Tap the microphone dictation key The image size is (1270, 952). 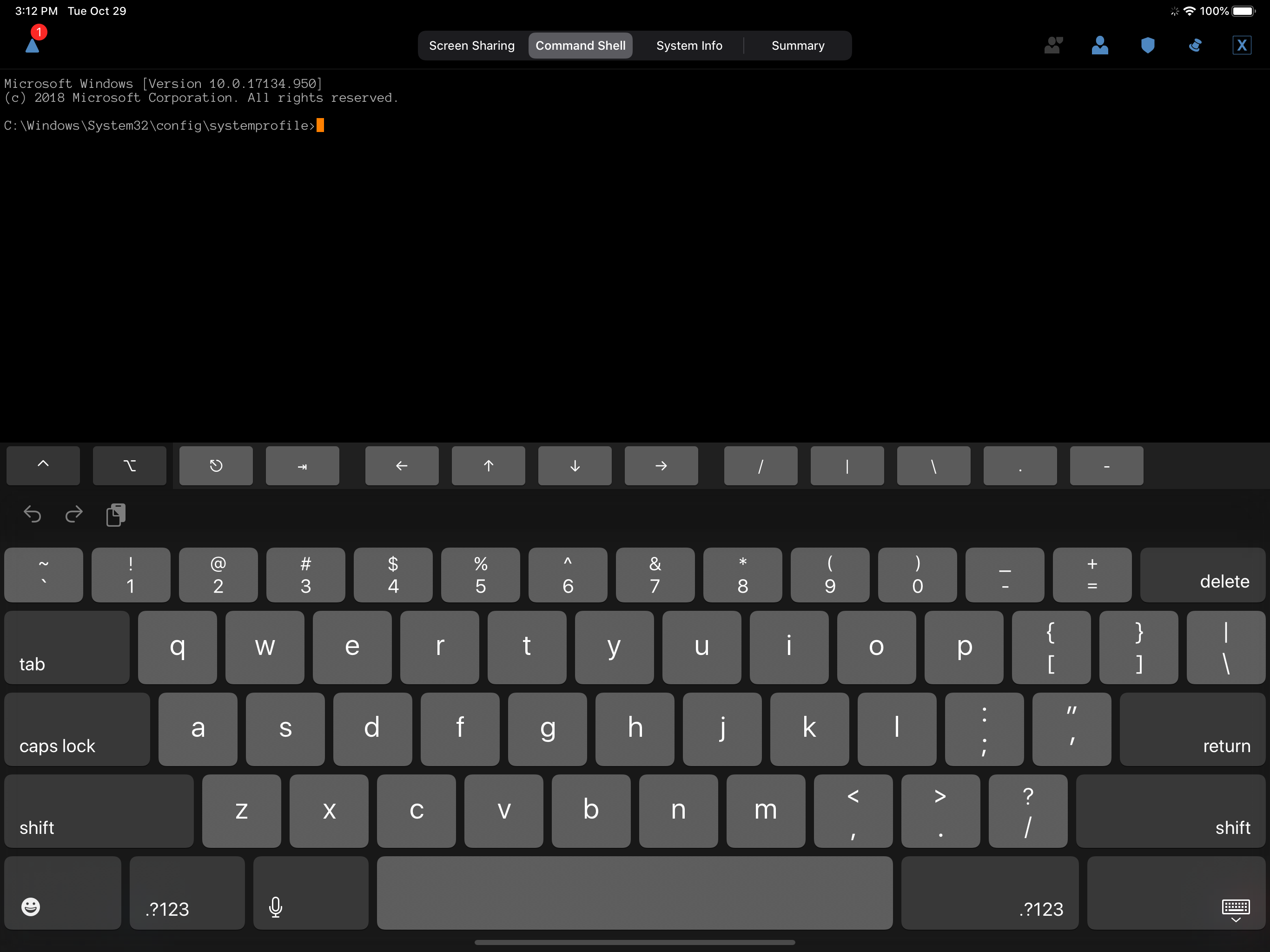[x=310, y=892]
